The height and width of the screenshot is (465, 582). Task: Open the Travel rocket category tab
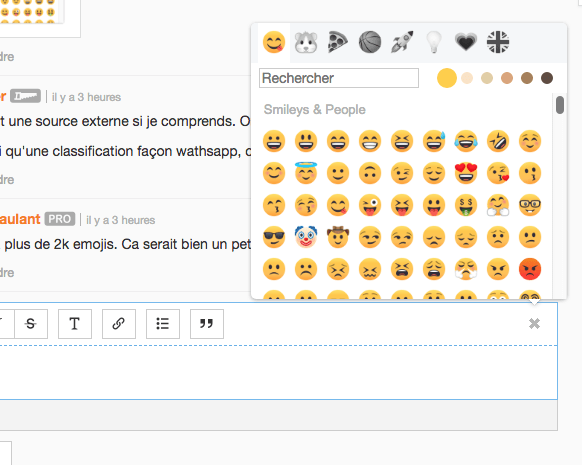click(x=402, y=42)
